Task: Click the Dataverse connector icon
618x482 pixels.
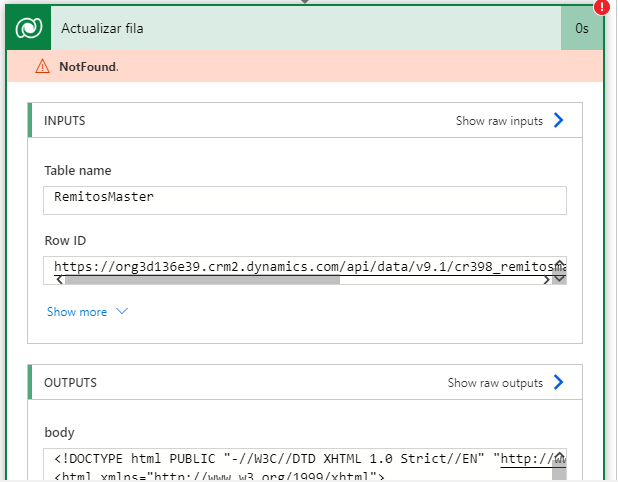Action: tap(28, 28)
